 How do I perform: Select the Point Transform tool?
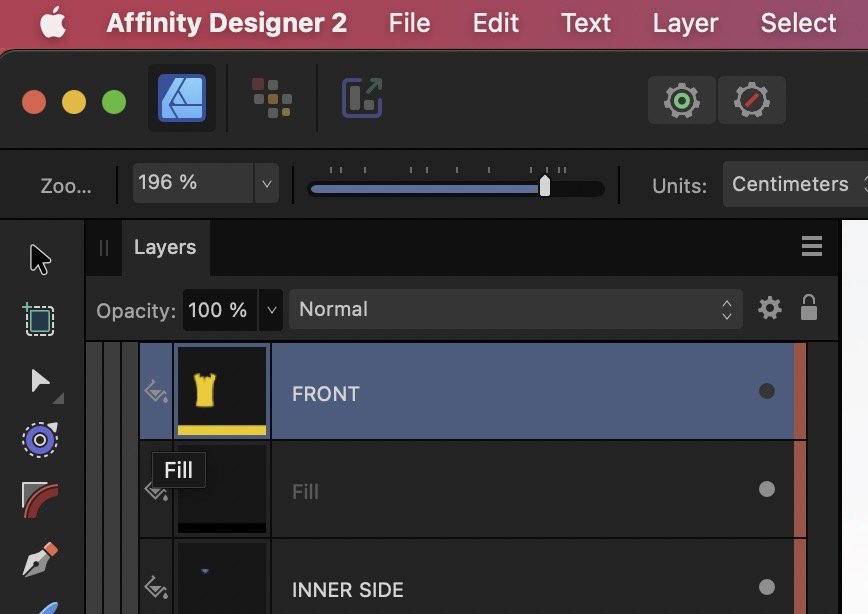click(40, 440)
